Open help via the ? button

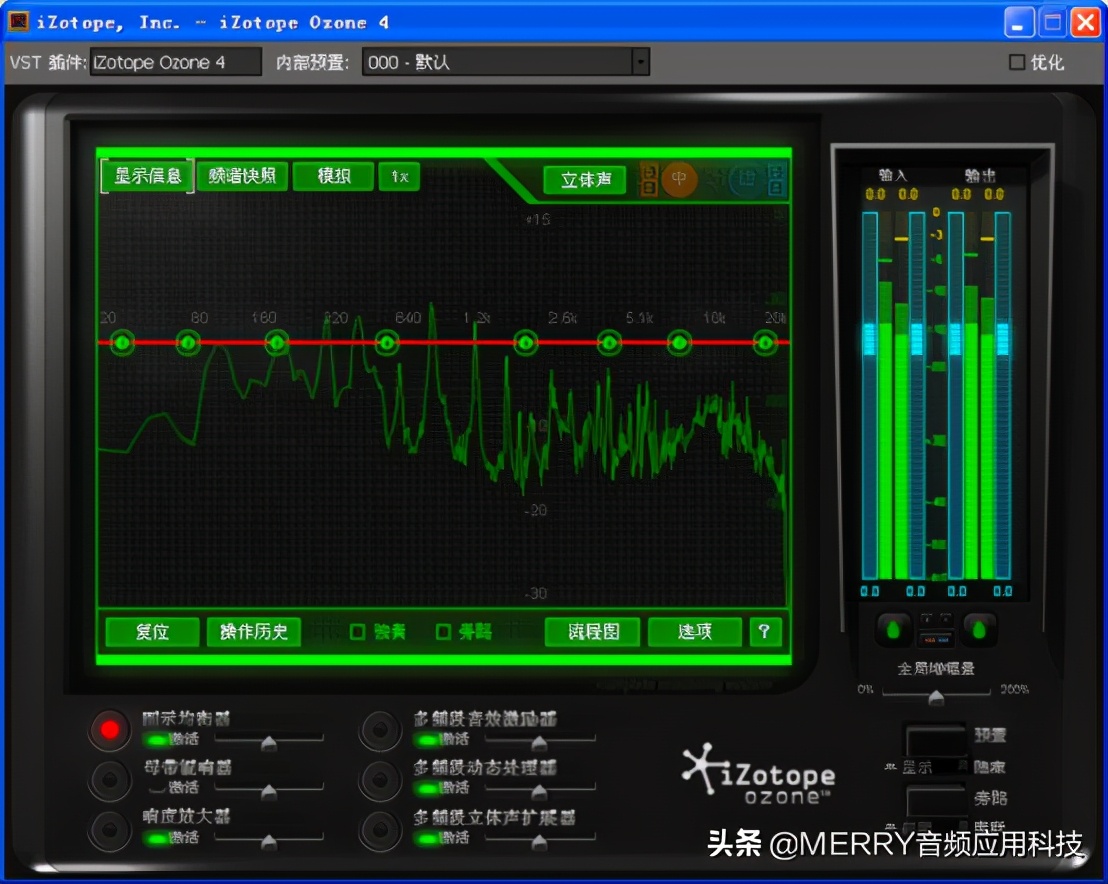(765, 631)
